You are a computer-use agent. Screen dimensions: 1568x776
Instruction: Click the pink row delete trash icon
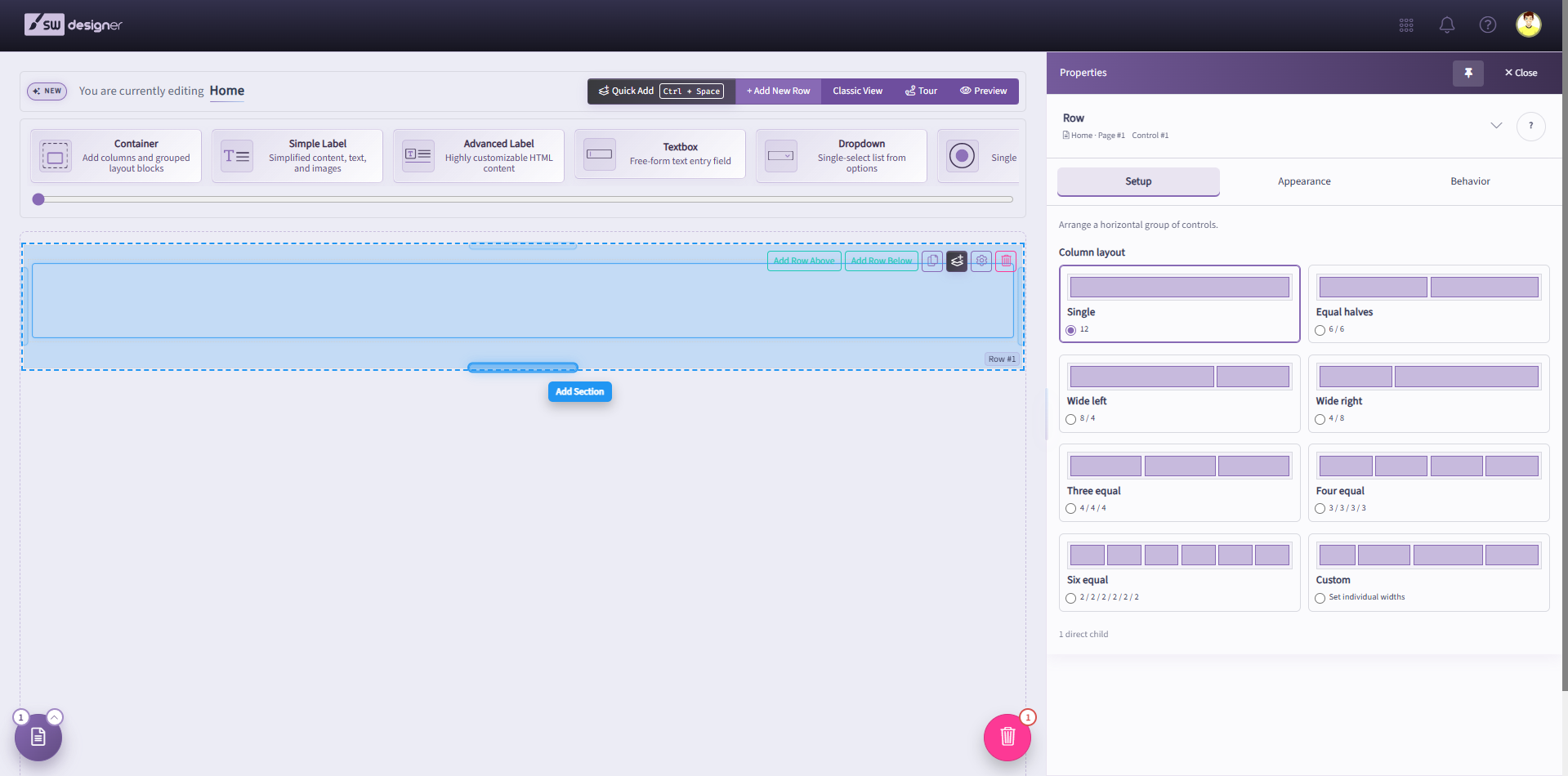tap(1006, 261)
